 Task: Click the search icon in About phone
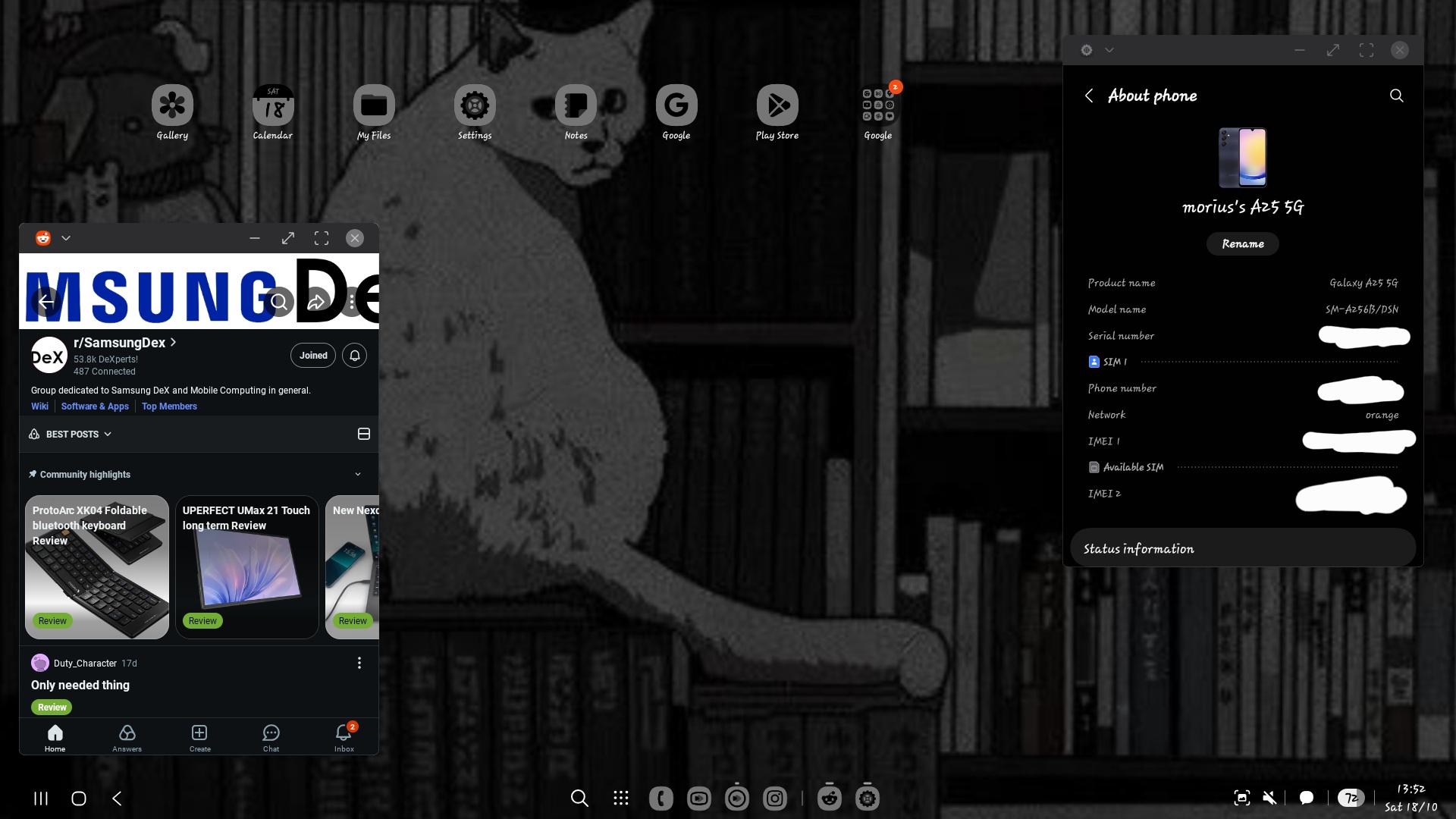(x=1396, y=96)
